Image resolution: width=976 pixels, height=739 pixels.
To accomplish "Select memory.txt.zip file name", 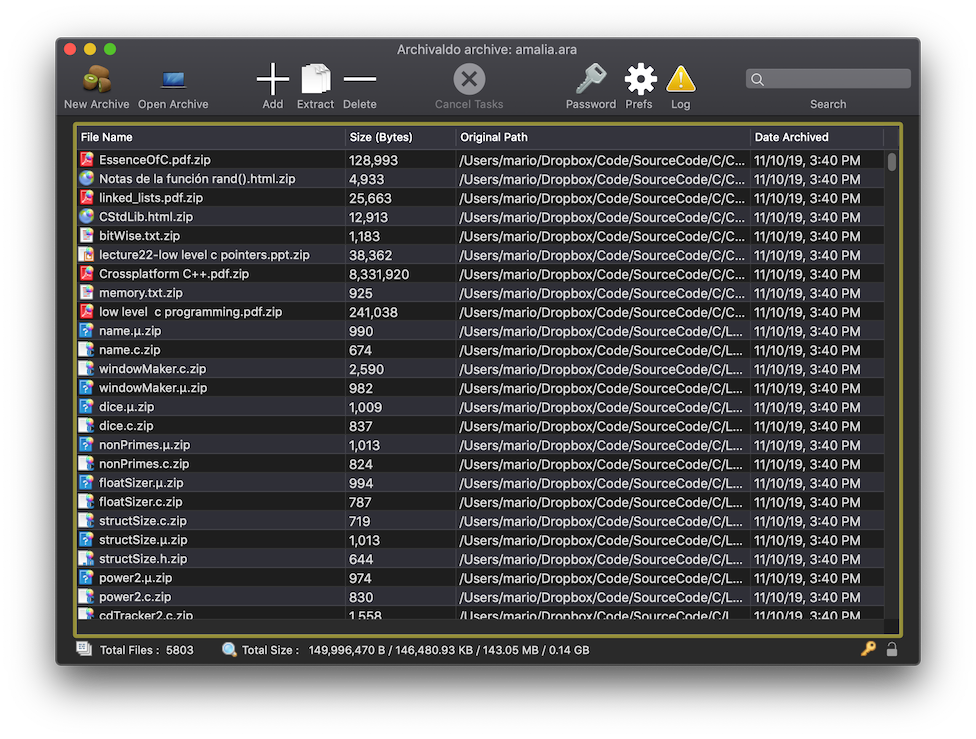I will coord(141,293).
